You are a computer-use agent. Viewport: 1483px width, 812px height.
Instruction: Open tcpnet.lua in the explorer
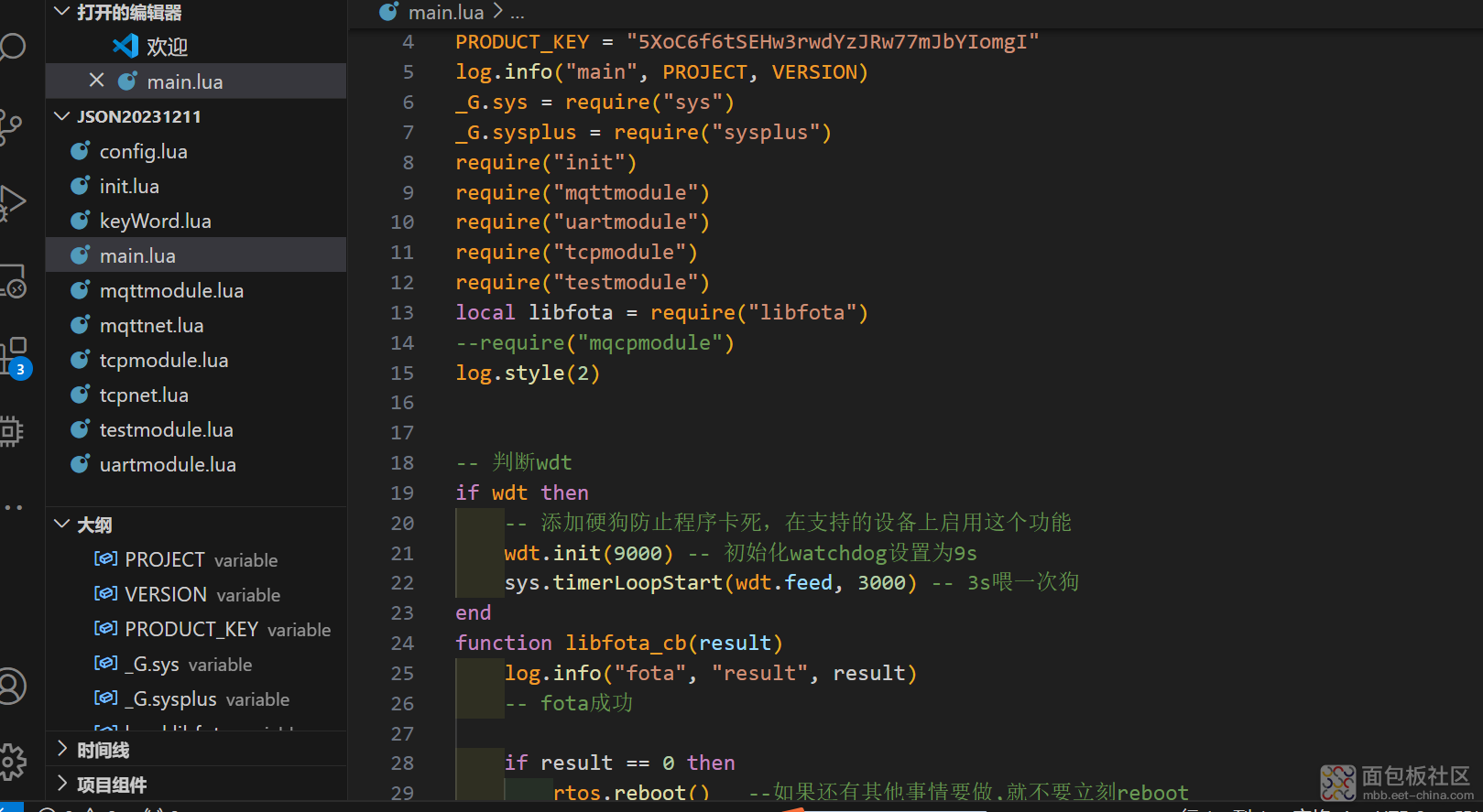coord(196,395)
